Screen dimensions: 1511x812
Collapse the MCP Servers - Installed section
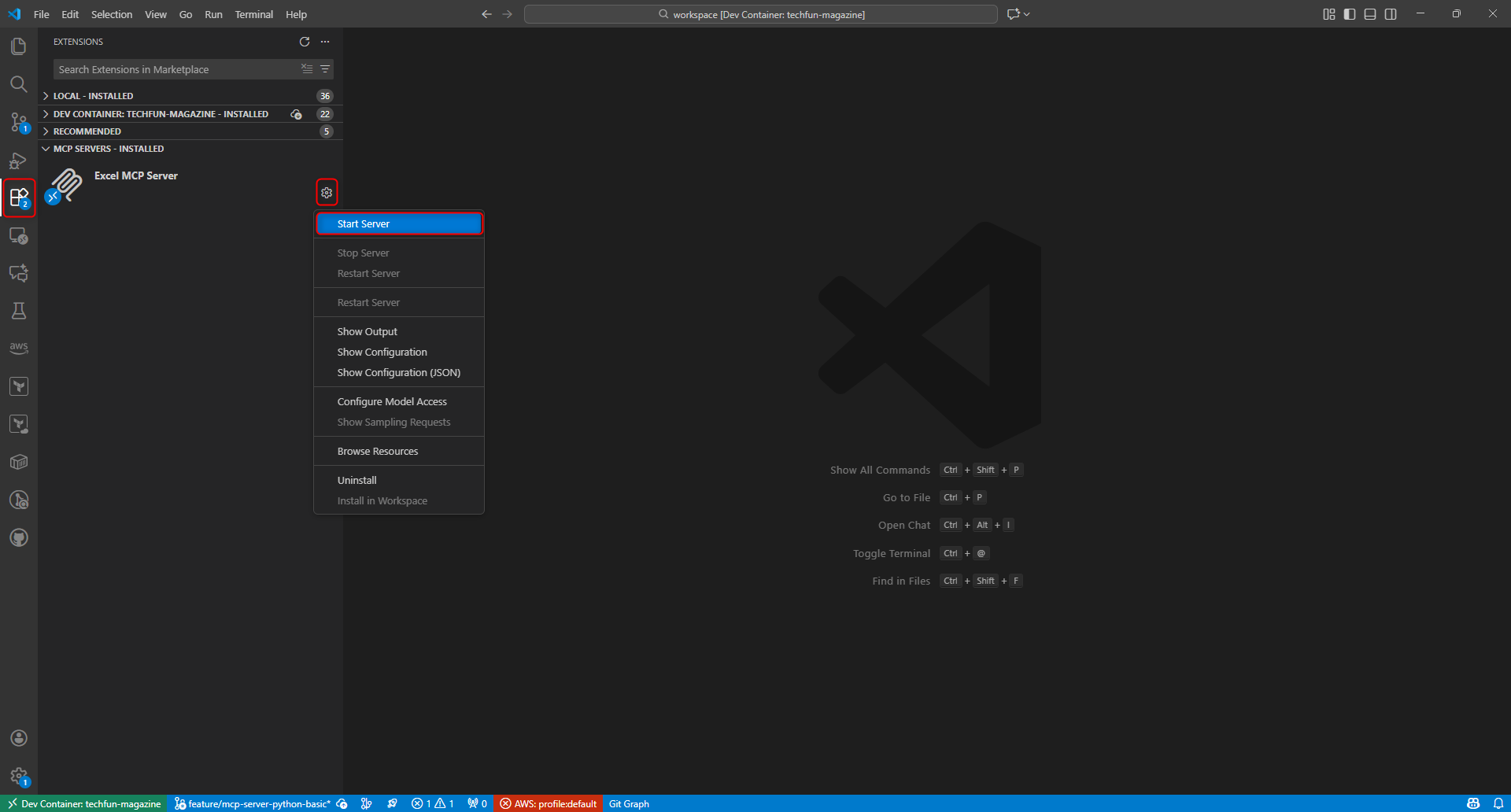[108, 149]
